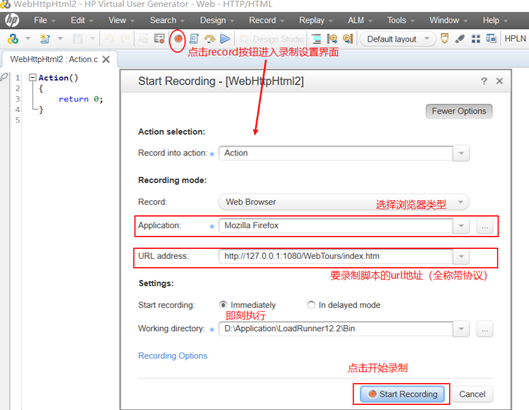Switch to the WebHttpHtml2 : Action.c tab
The width and height of the screenshot is (529, 410).
click(54, 59)
